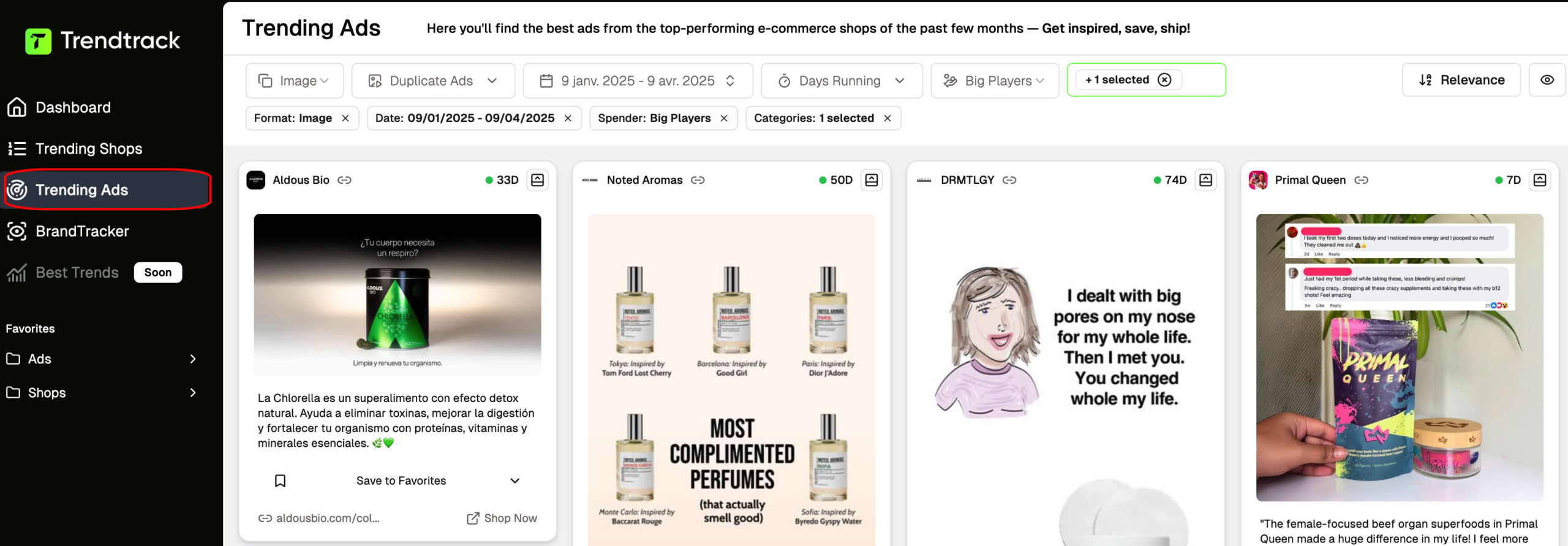The height and width of the screenshot is (546, 1568).
Task: Clear the +1 selected category filter
Action: [x=1164, y=80]
